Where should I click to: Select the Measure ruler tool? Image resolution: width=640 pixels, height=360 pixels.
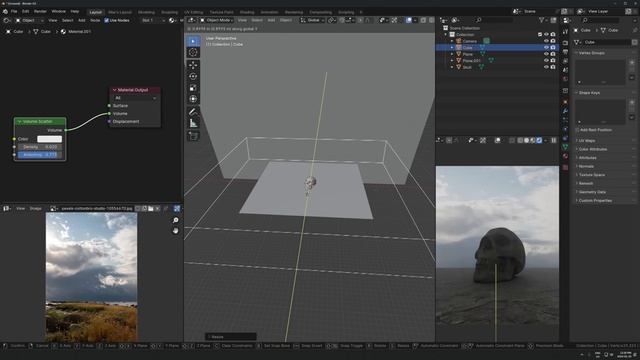193,123
